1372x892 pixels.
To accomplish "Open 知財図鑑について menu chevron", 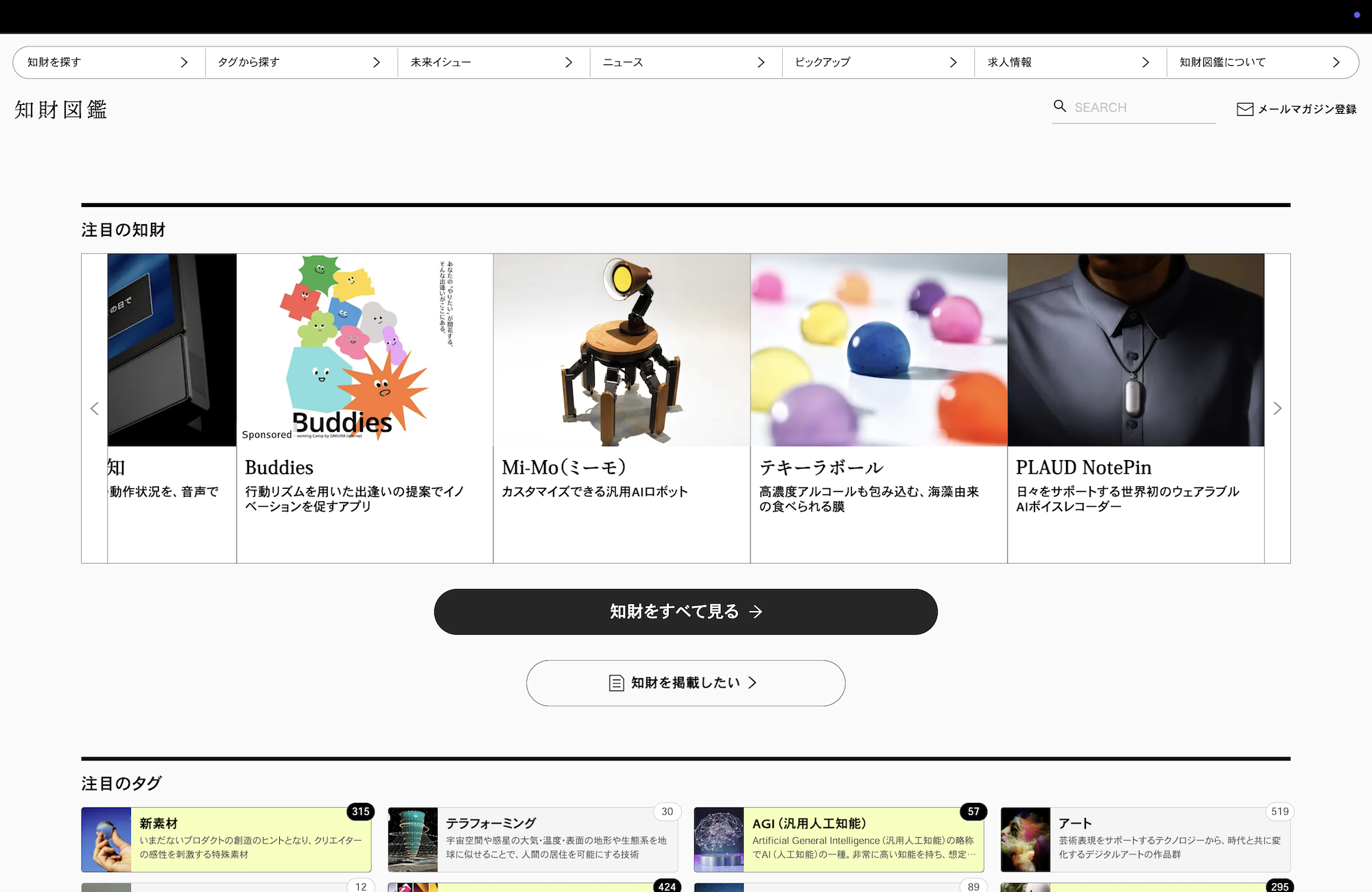I will 1336,62.
